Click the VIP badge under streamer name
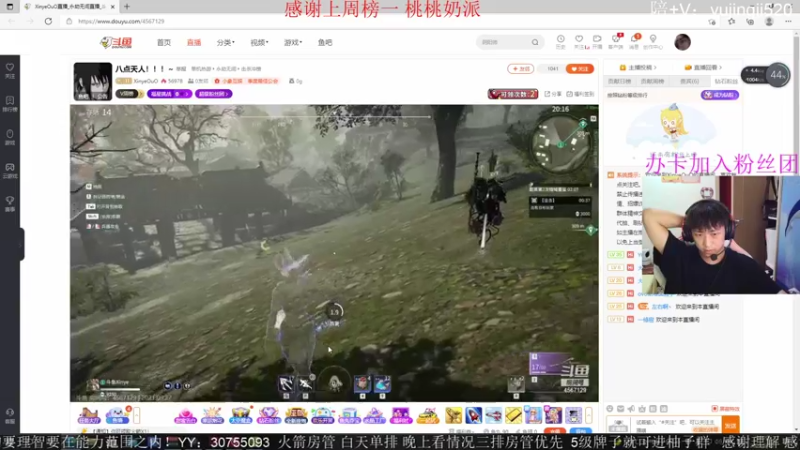The width and height of the screenshot is (800, 450). tap(129, 94)
